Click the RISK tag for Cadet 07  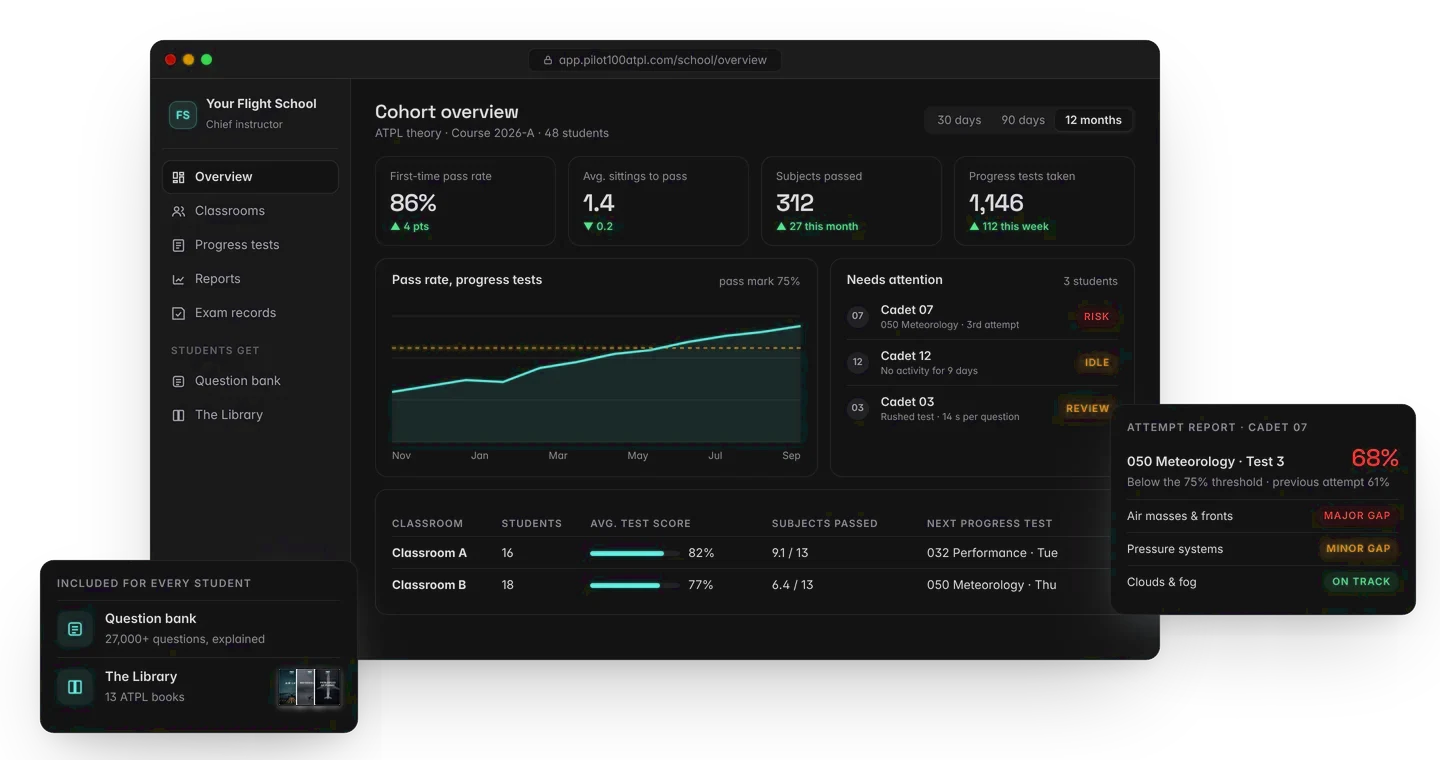pyautogui.click(x=1096, y=316)
